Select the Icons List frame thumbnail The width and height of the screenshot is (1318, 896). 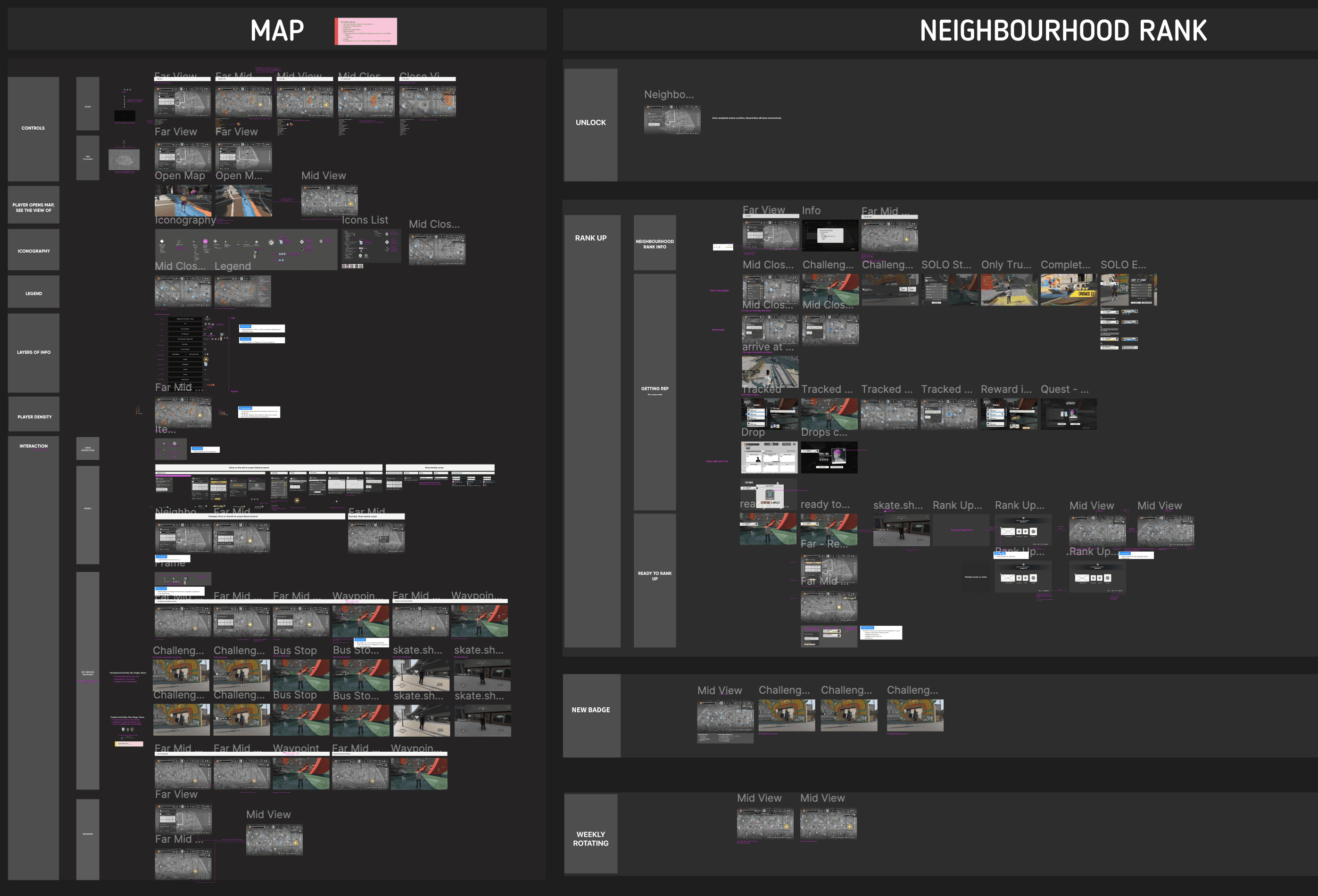pos(371,246)
